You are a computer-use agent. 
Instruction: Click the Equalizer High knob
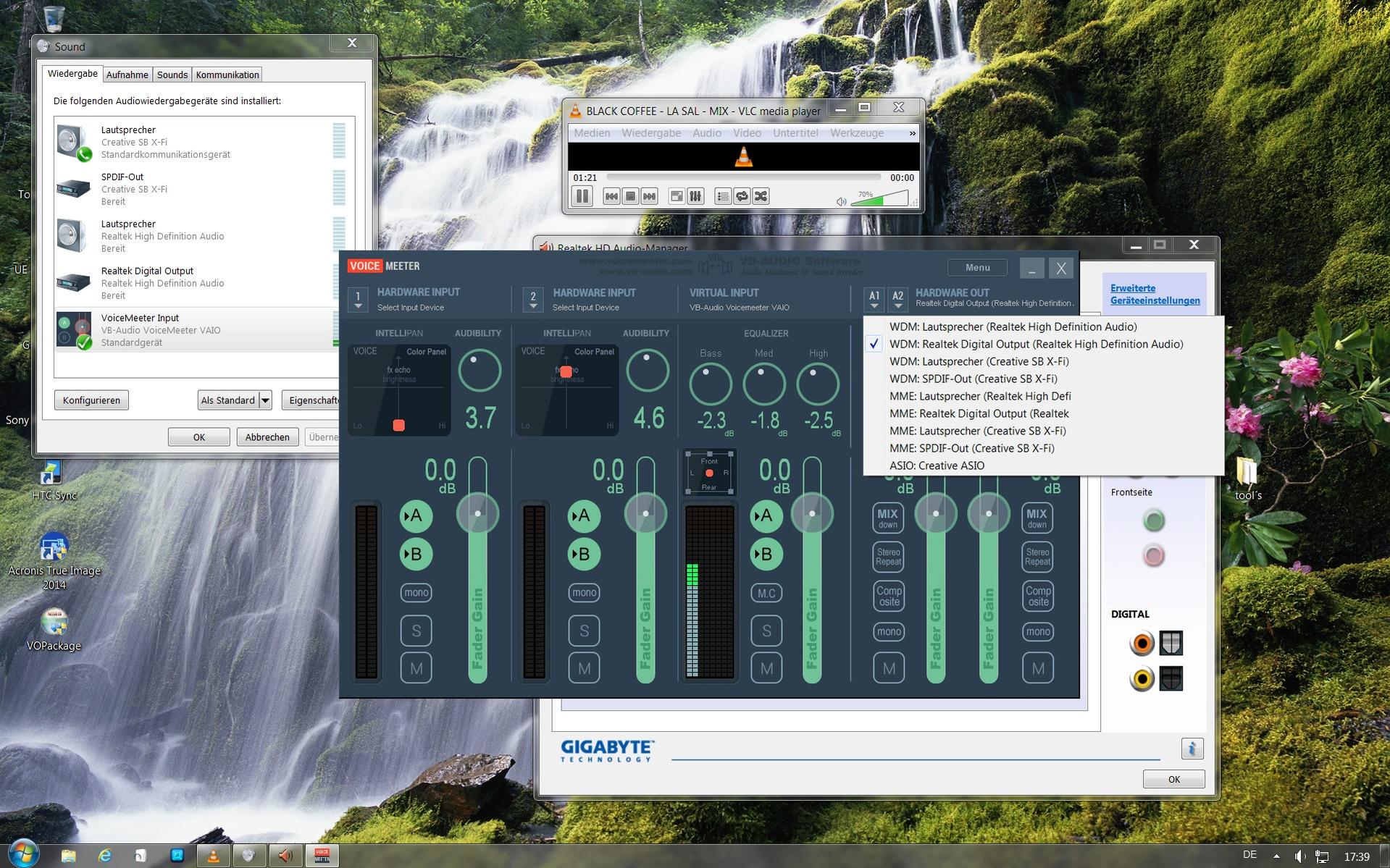pyautogui.click(x=818, y=384)
